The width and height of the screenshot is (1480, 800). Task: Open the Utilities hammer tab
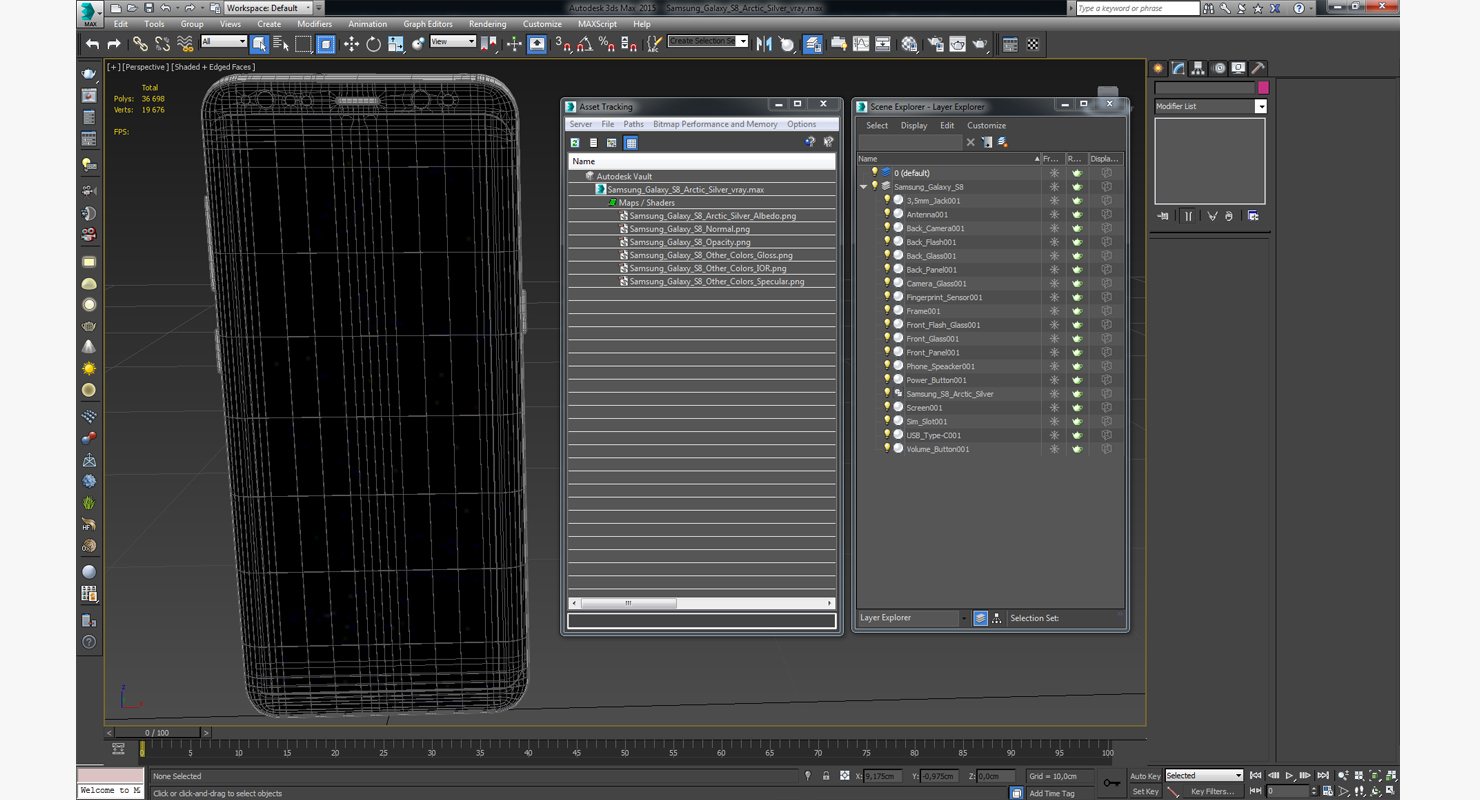click(x=1258, y=68)
